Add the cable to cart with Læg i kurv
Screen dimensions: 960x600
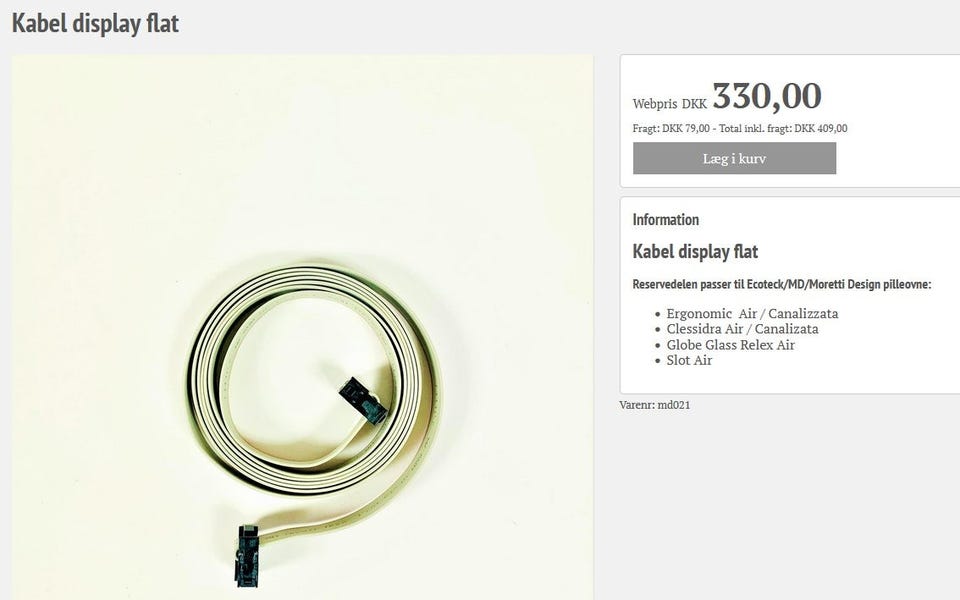click(734, 158)
